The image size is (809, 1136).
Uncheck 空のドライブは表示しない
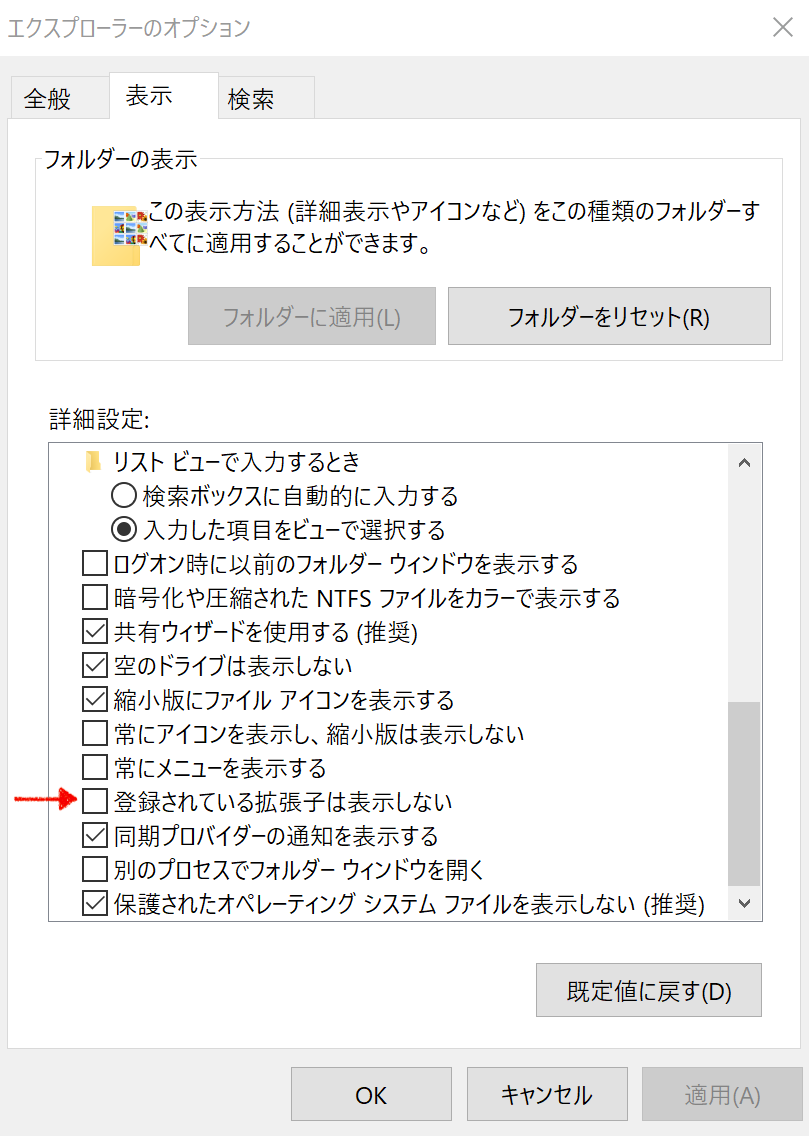click(x=95, y=665)
